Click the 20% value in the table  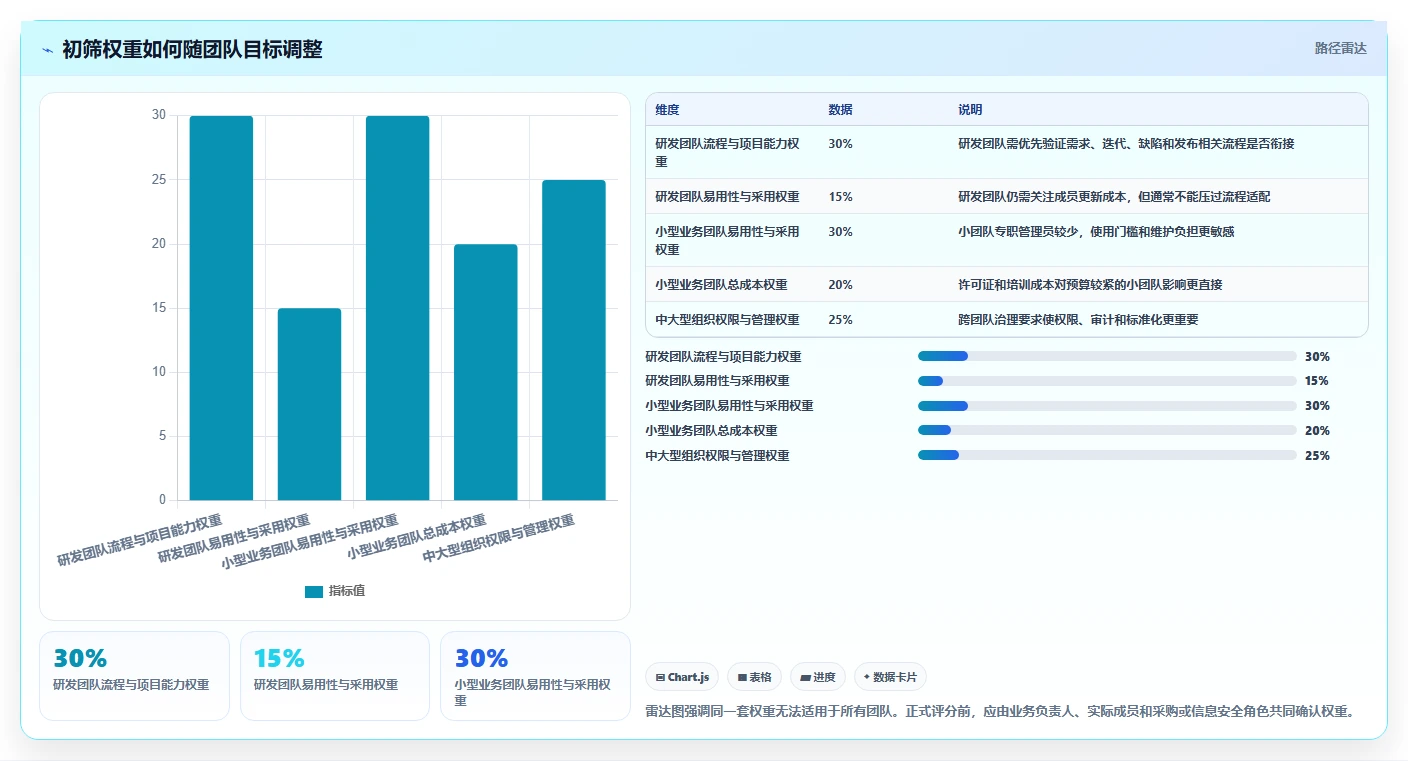pyautogui.click(x=840, y=285)
